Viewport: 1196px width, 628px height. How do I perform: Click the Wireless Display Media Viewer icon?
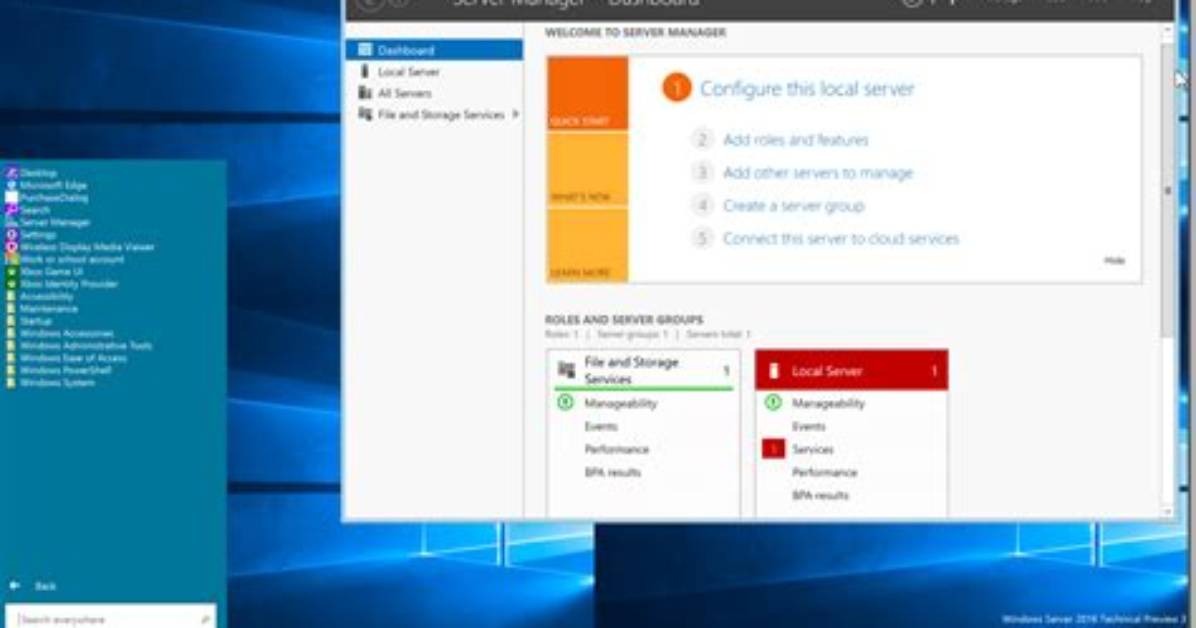click(11, 246)
